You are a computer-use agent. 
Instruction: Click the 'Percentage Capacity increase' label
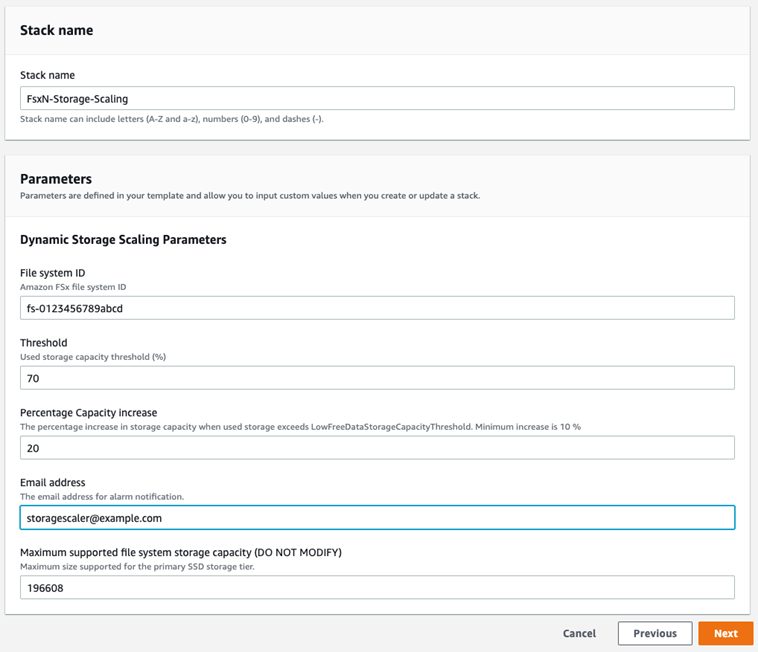coord(88,413)
